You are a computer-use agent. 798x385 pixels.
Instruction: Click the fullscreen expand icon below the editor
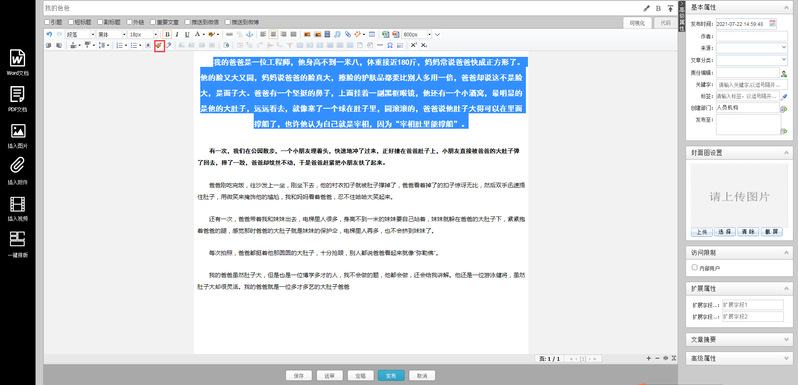tap(674, 359)
